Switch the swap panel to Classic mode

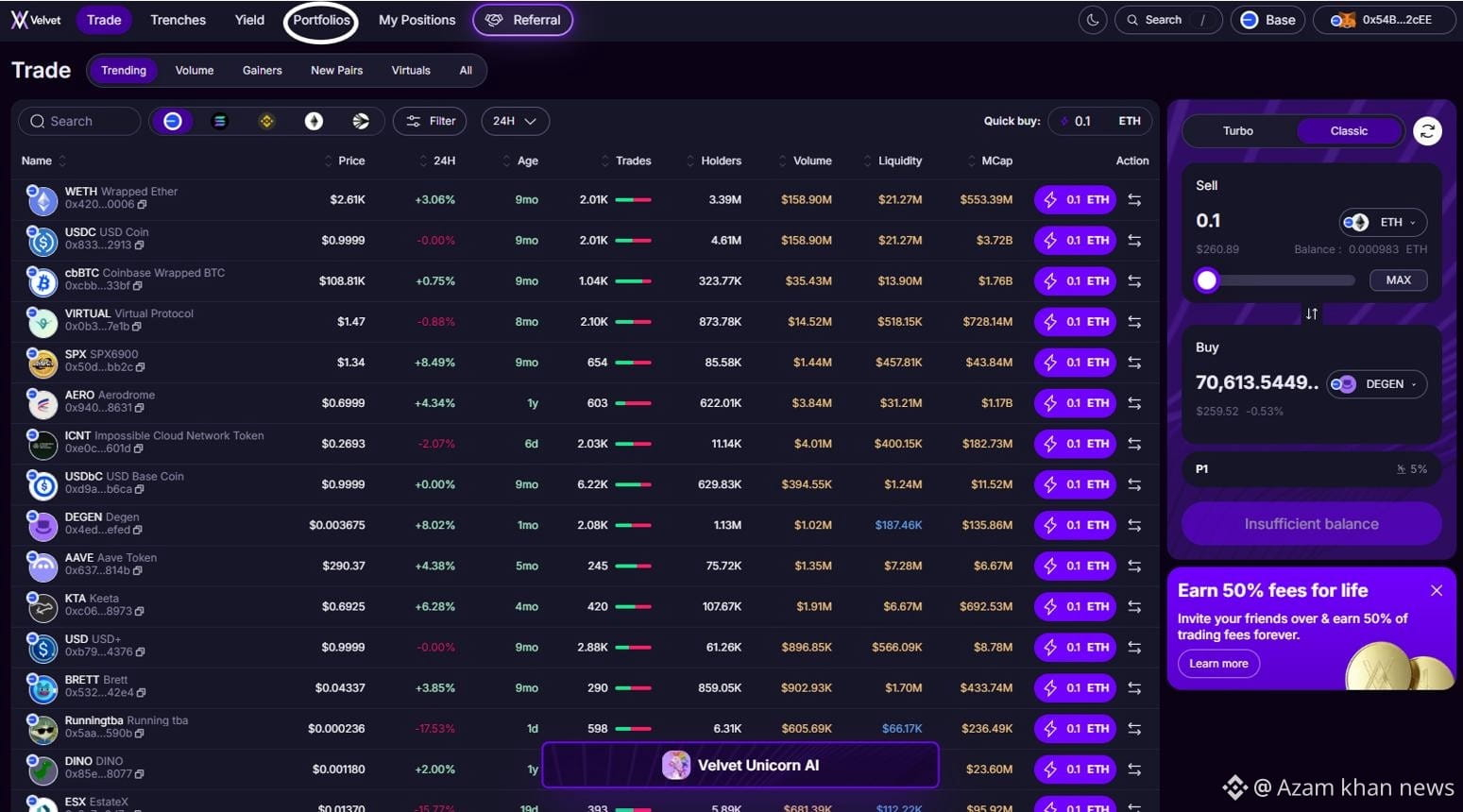[1349, 131]
